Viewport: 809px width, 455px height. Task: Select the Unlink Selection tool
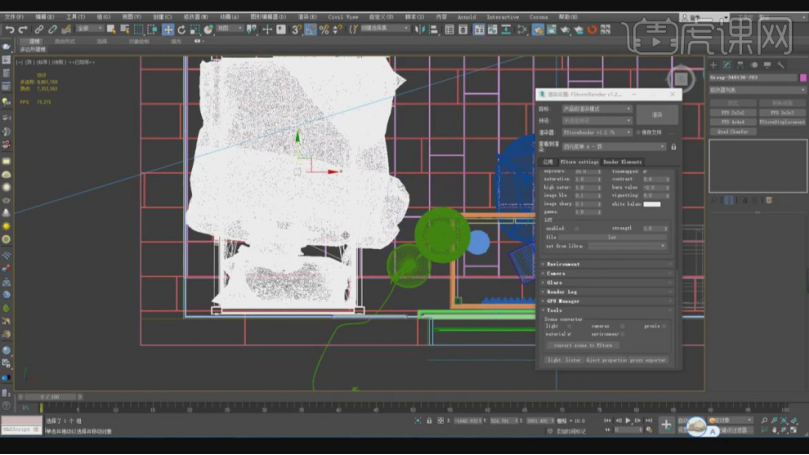53,29
